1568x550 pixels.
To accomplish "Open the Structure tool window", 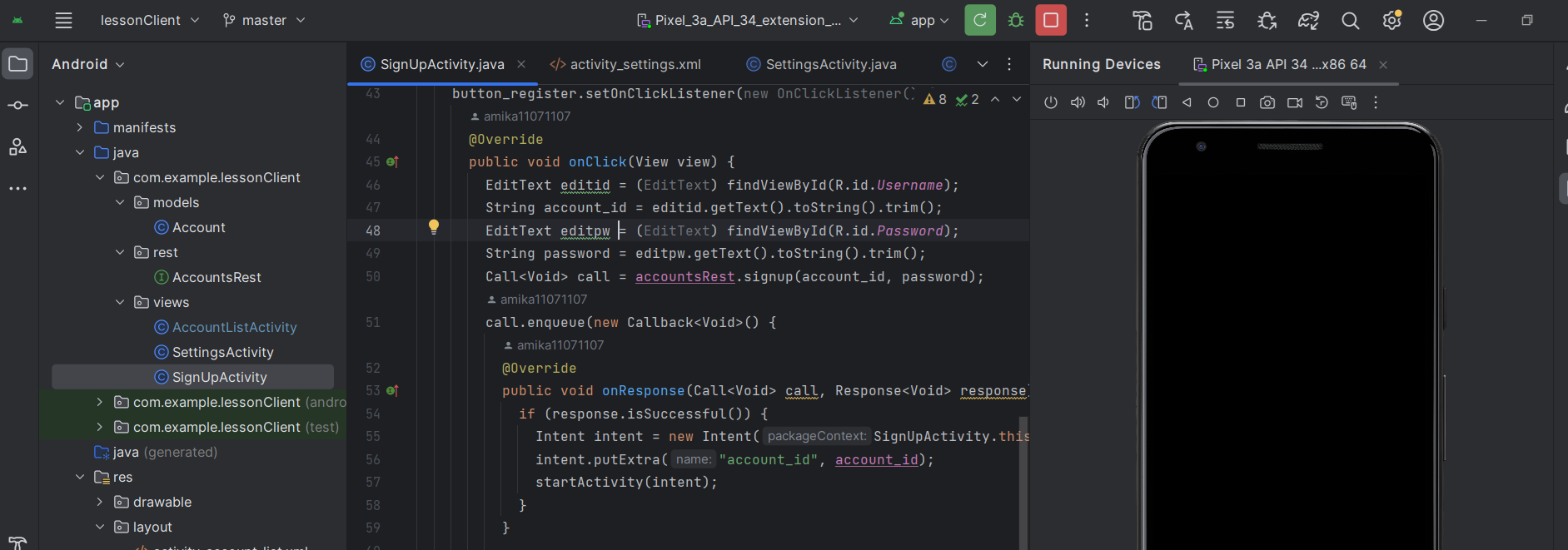I will (17, 147).
